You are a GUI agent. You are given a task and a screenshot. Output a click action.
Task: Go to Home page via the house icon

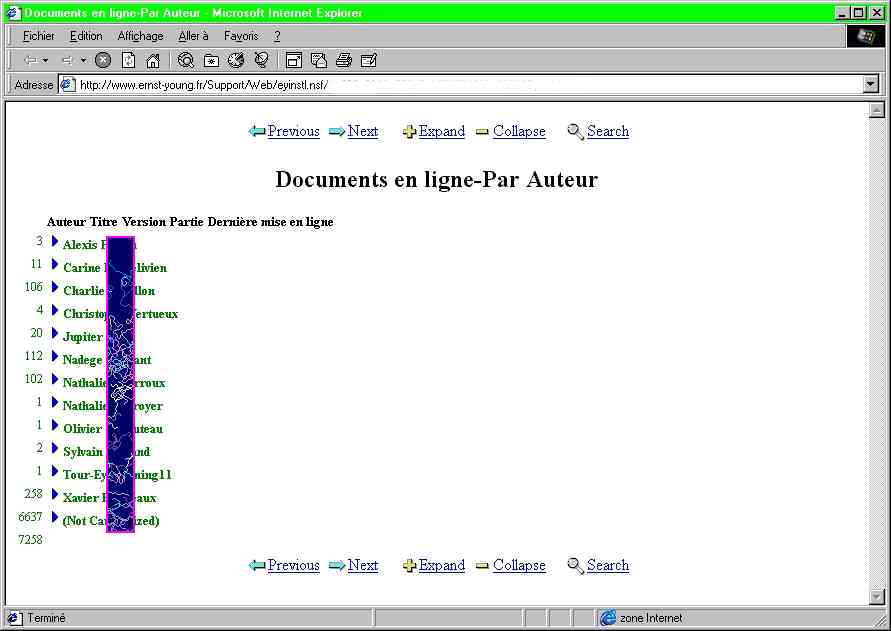tap(153, 60)
